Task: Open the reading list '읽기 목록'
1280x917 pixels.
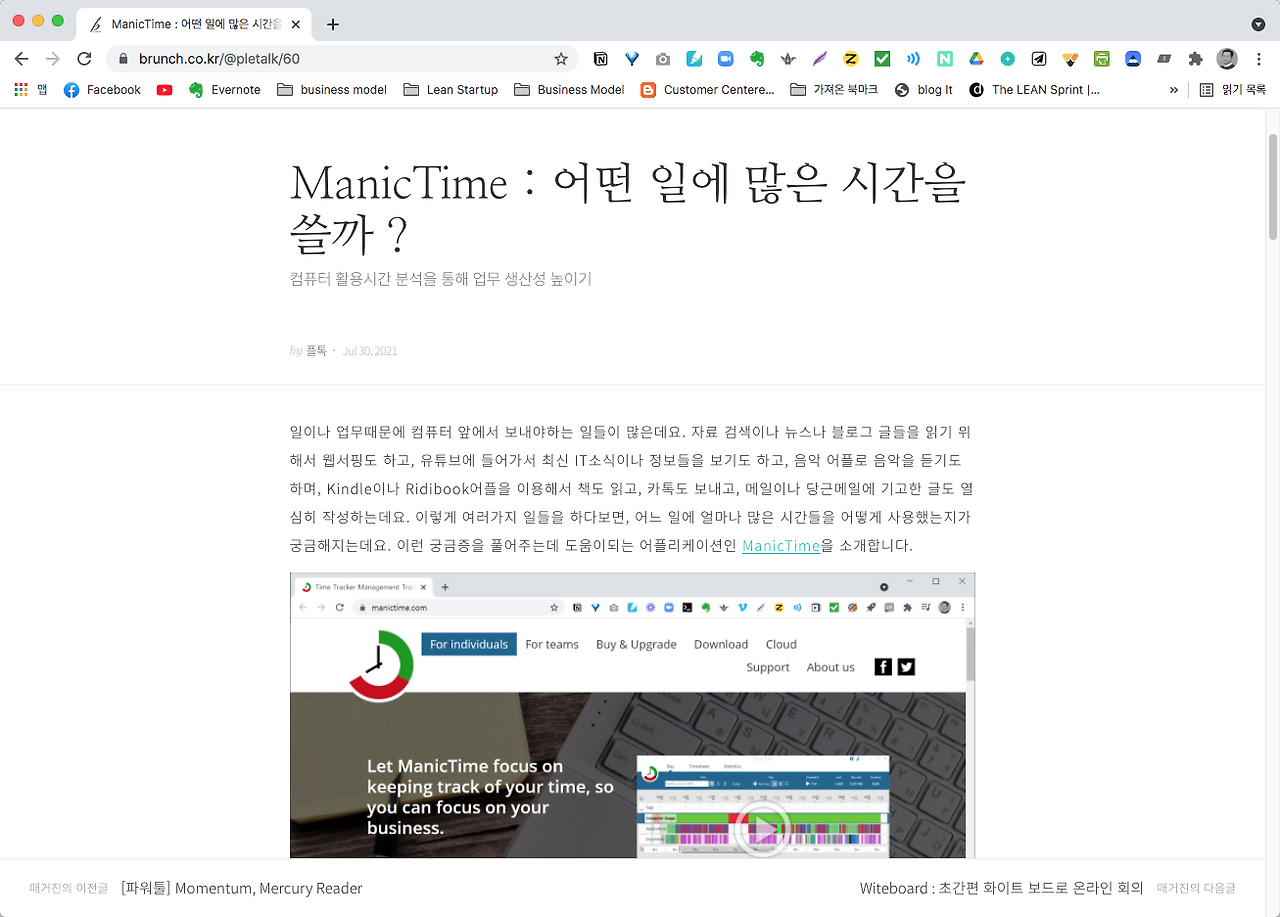Action: point(1233,90)
